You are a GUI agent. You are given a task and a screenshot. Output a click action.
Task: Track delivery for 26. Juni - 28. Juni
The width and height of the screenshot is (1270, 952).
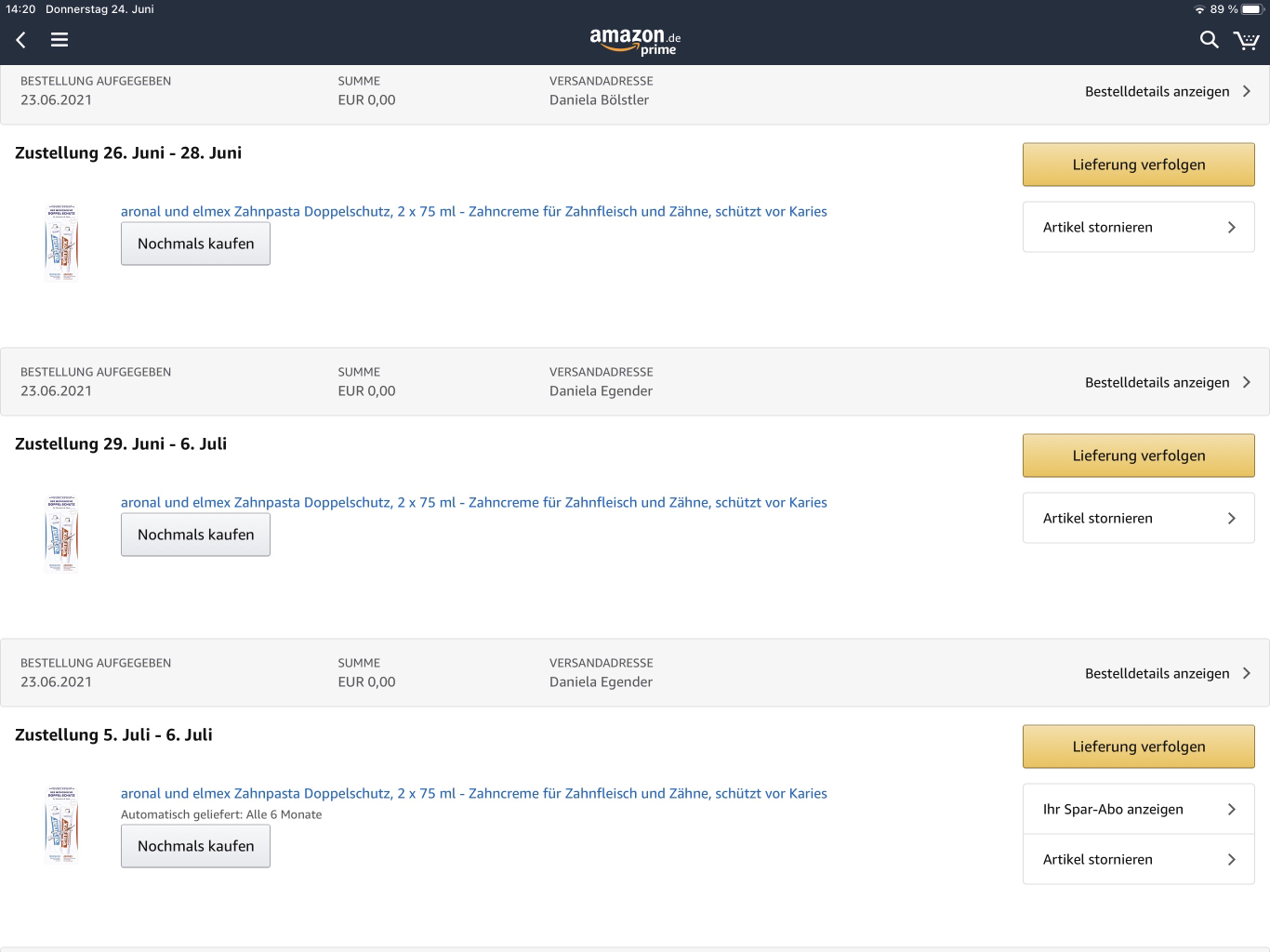click(x=1139, y=165)
